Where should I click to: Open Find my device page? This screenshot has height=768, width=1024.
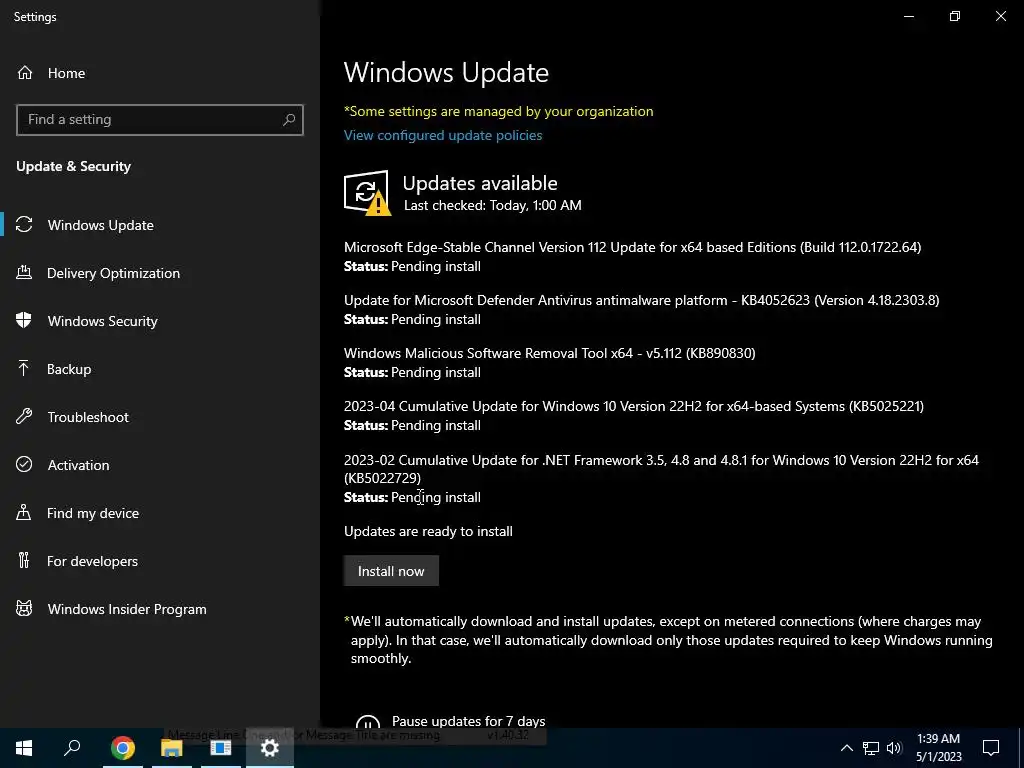pyautogui.click(x=93, y=513)
